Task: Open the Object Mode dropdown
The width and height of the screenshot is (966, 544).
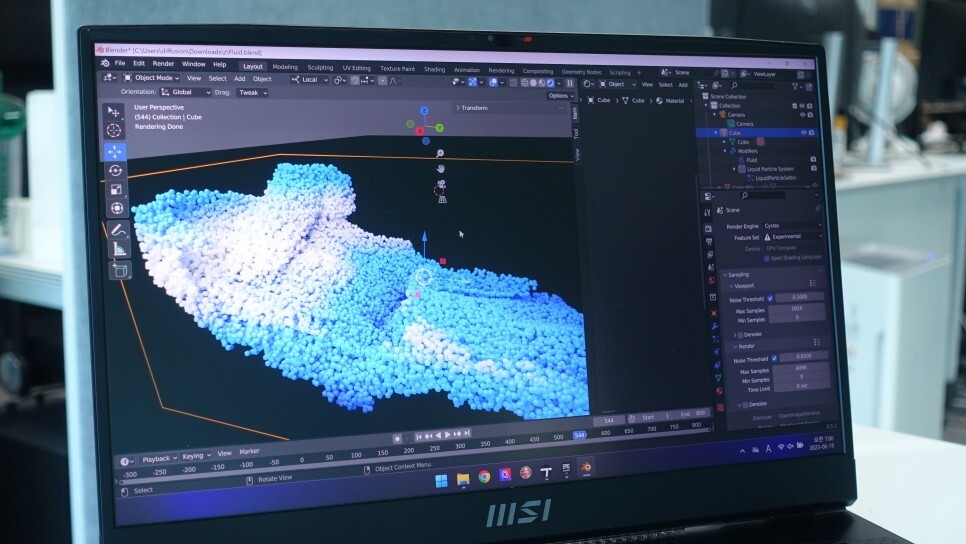Action: pos(152,78)
